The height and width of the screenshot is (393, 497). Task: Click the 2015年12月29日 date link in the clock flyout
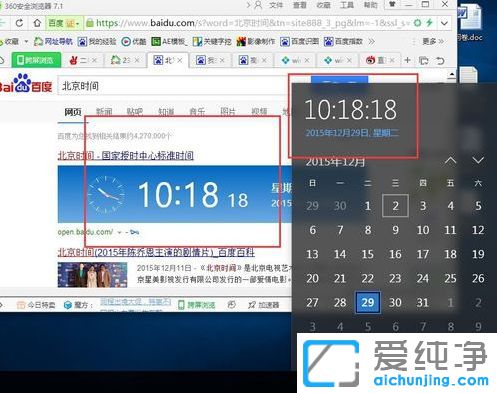tap(352, 133)
